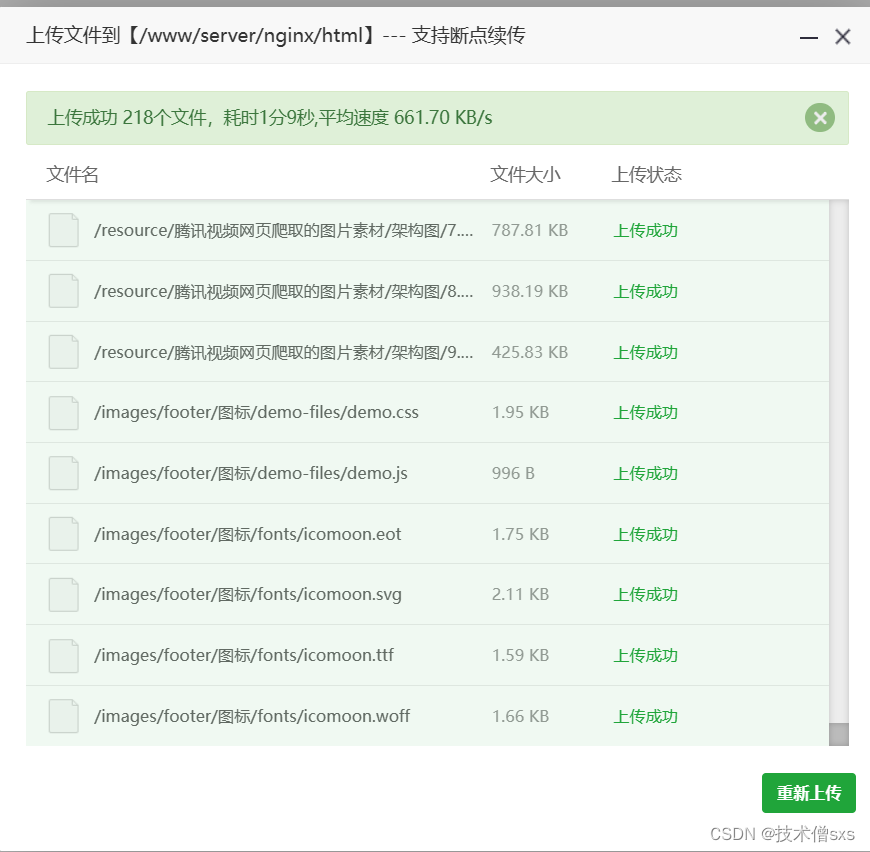Select file name /images/footer/图标/fonts/icomoon.ttf
Screen dimensions: 870x852
244,656
